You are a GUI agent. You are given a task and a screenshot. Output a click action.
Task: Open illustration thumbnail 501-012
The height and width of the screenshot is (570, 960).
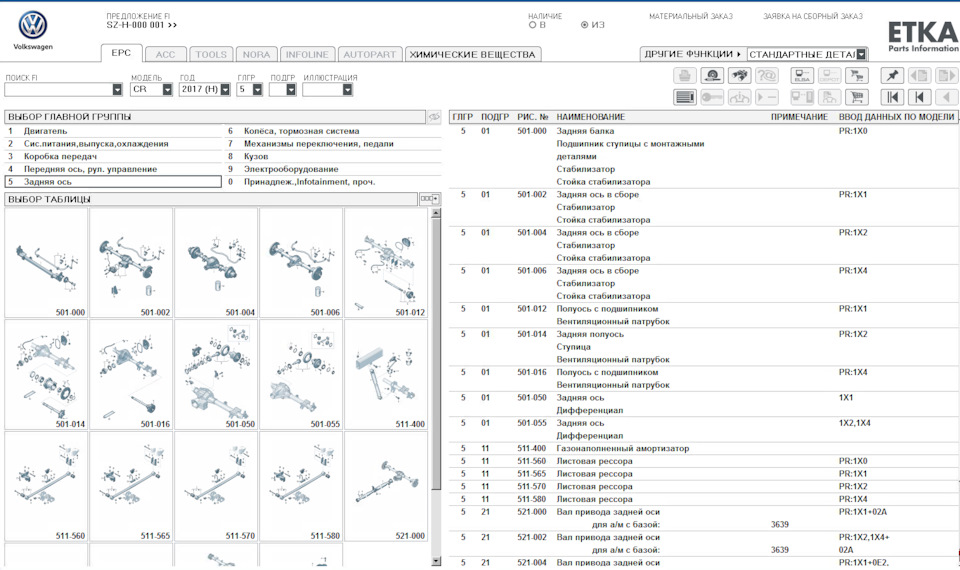pos(386,263)
